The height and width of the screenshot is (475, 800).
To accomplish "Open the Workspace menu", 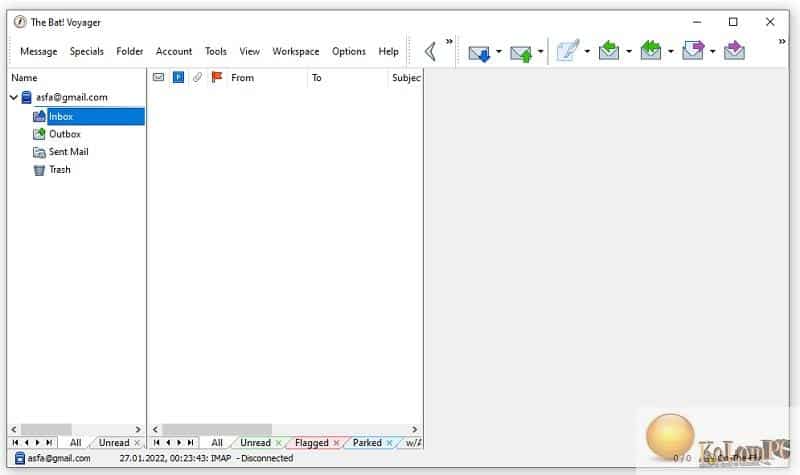I will (296, 52).
